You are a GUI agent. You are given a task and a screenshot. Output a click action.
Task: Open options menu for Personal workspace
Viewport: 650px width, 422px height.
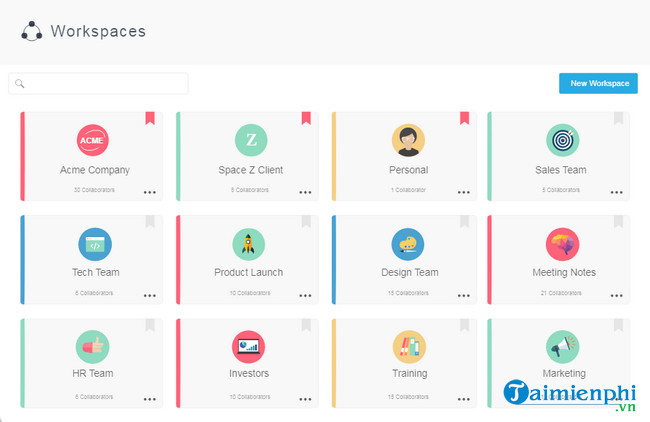coord(463,192)
